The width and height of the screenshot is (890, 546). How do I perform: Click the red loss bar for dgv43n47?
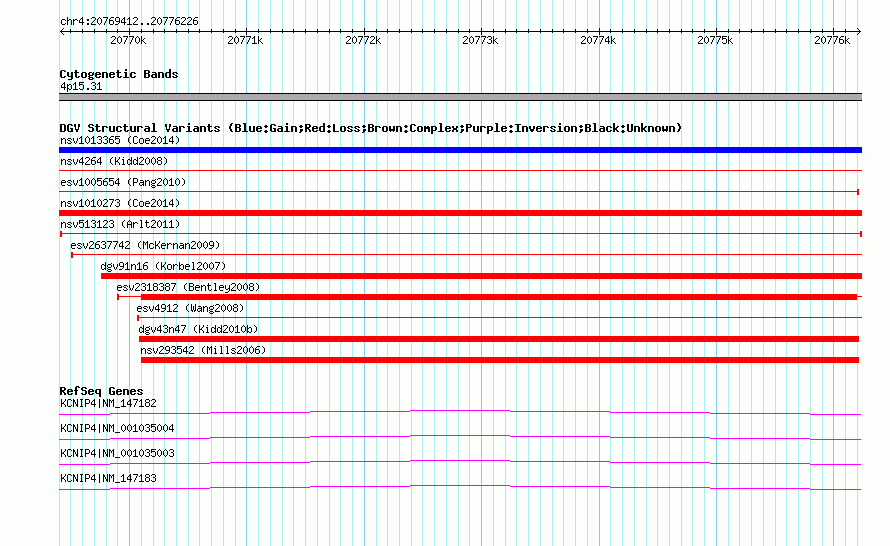tap(499, 339)
